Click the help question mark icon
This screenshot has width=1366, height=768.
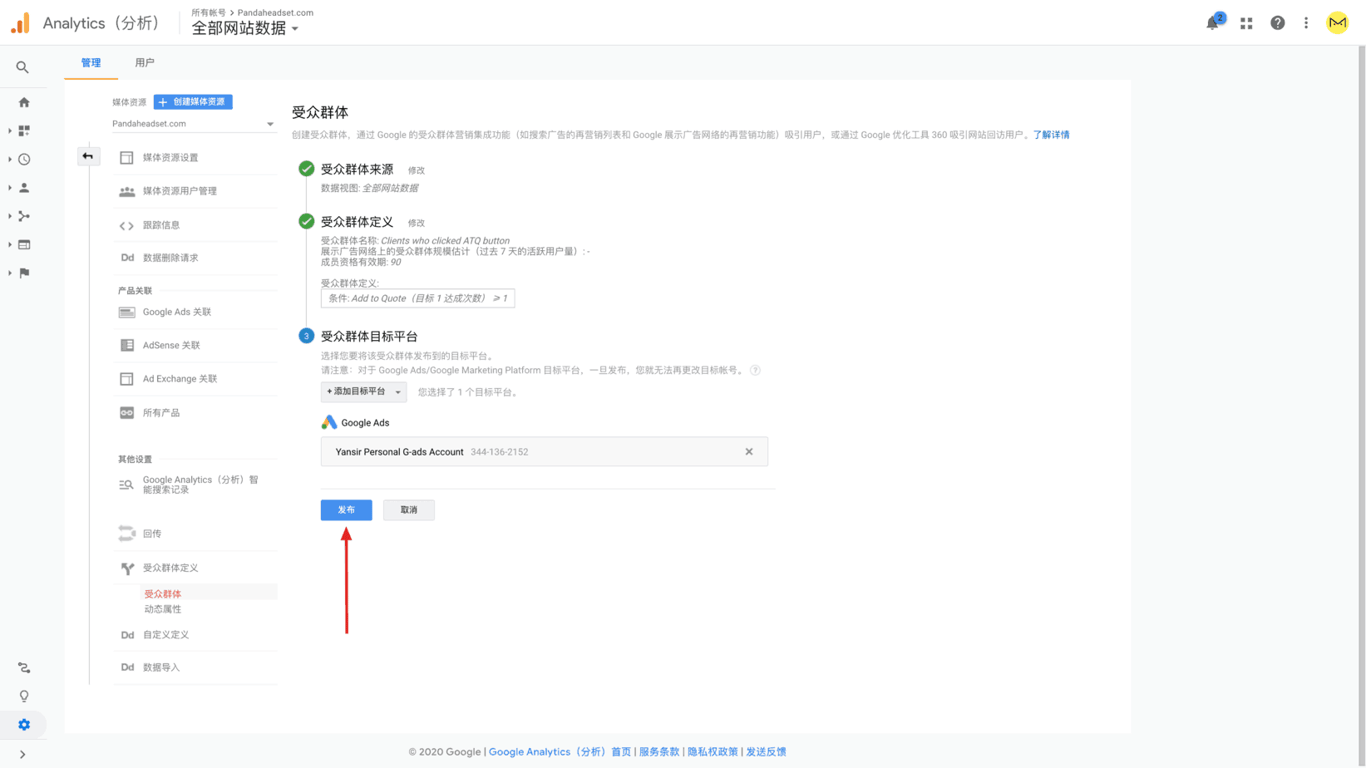coord(1277,23)
